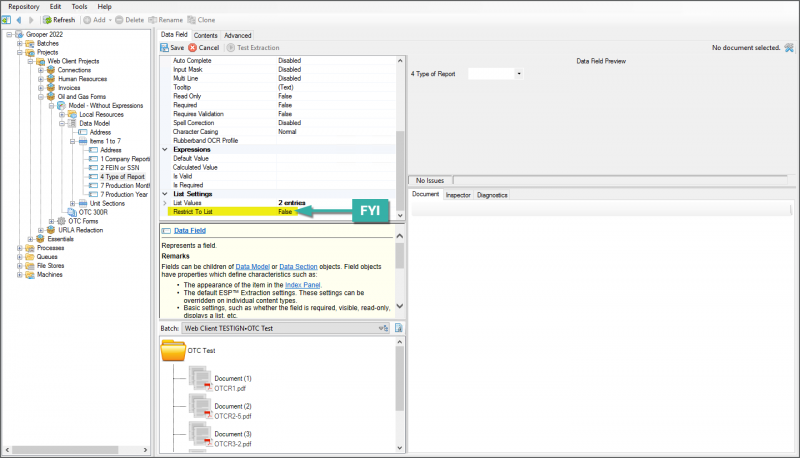Switch to the Inspector tab
Viewport: 800px width, 458px height.
pos(458,195)
